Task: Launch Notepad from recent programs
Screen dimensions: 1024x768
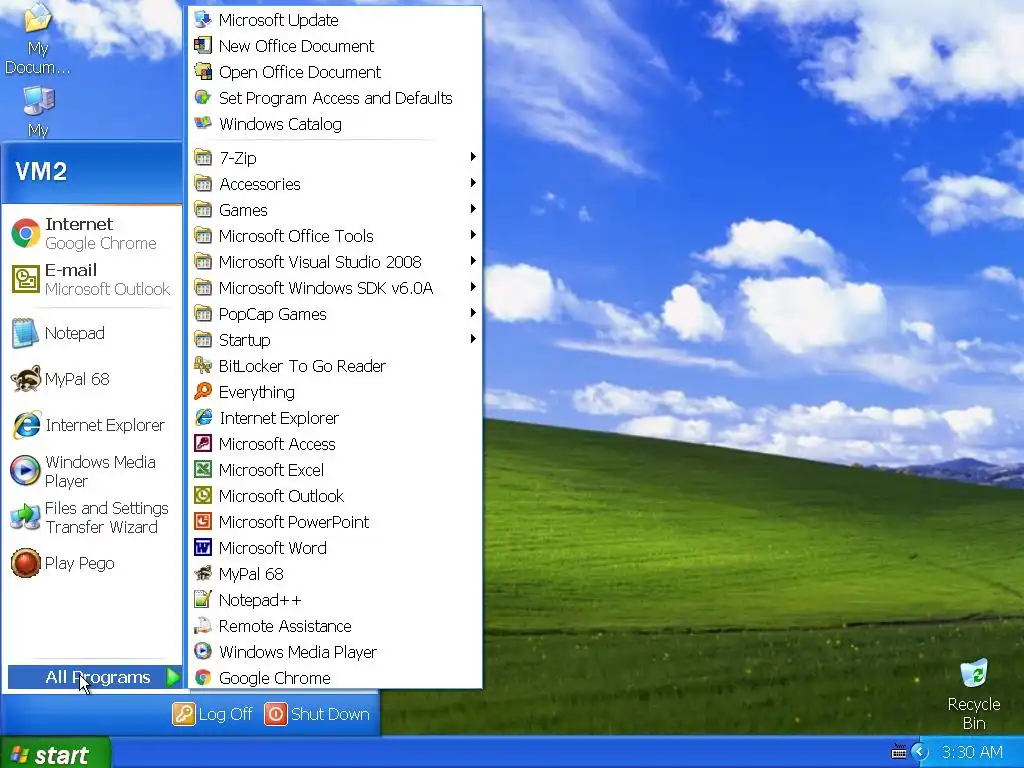Action: pos(91,333)
